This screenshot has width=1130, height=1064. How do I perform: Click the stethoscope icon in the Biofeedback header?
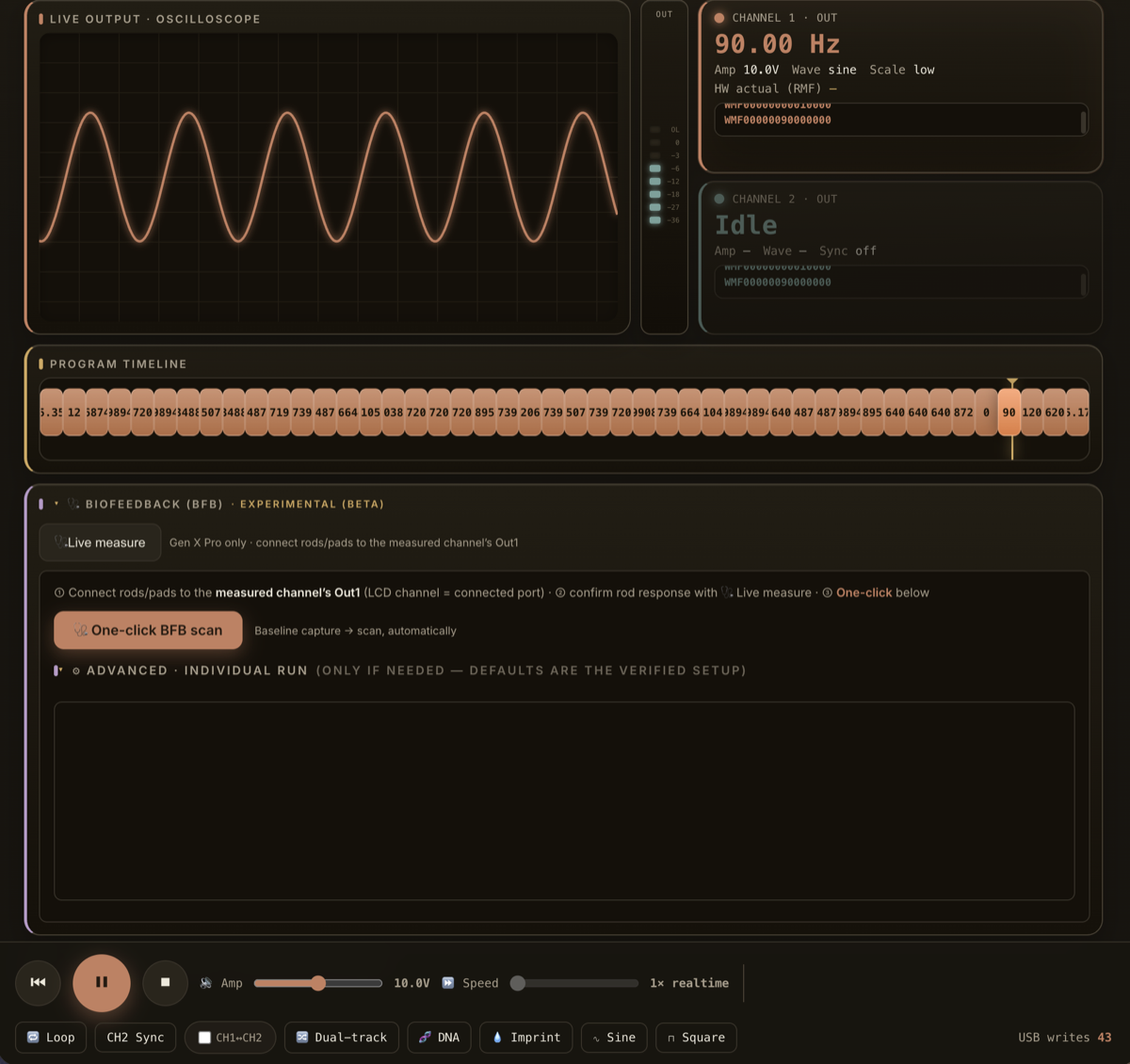tap(73, 504)
